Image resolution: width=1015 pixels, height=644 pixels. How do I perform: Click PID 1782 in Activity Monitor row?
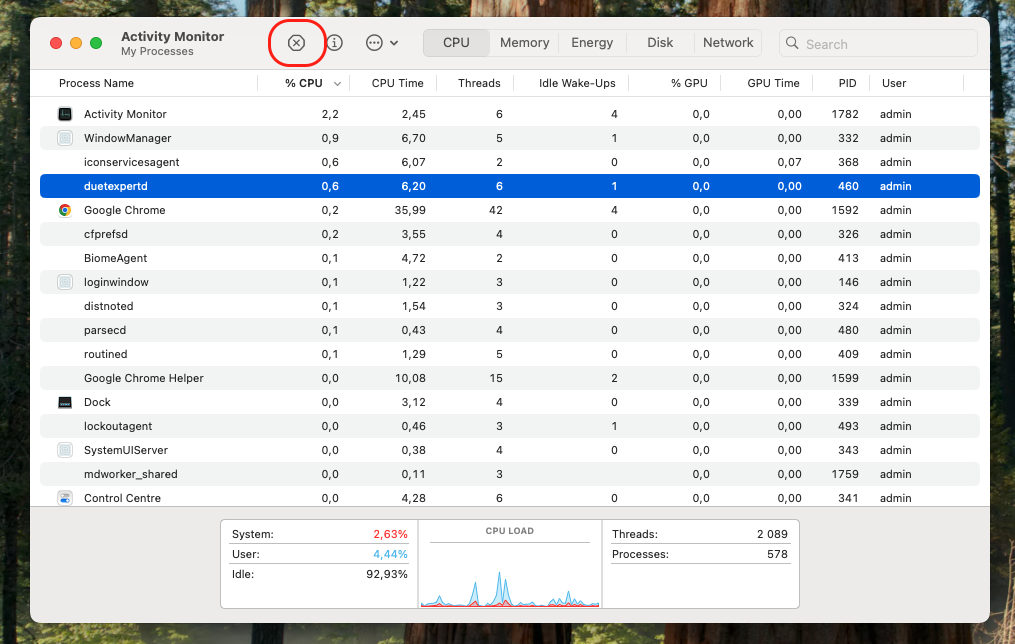(845, 114)
